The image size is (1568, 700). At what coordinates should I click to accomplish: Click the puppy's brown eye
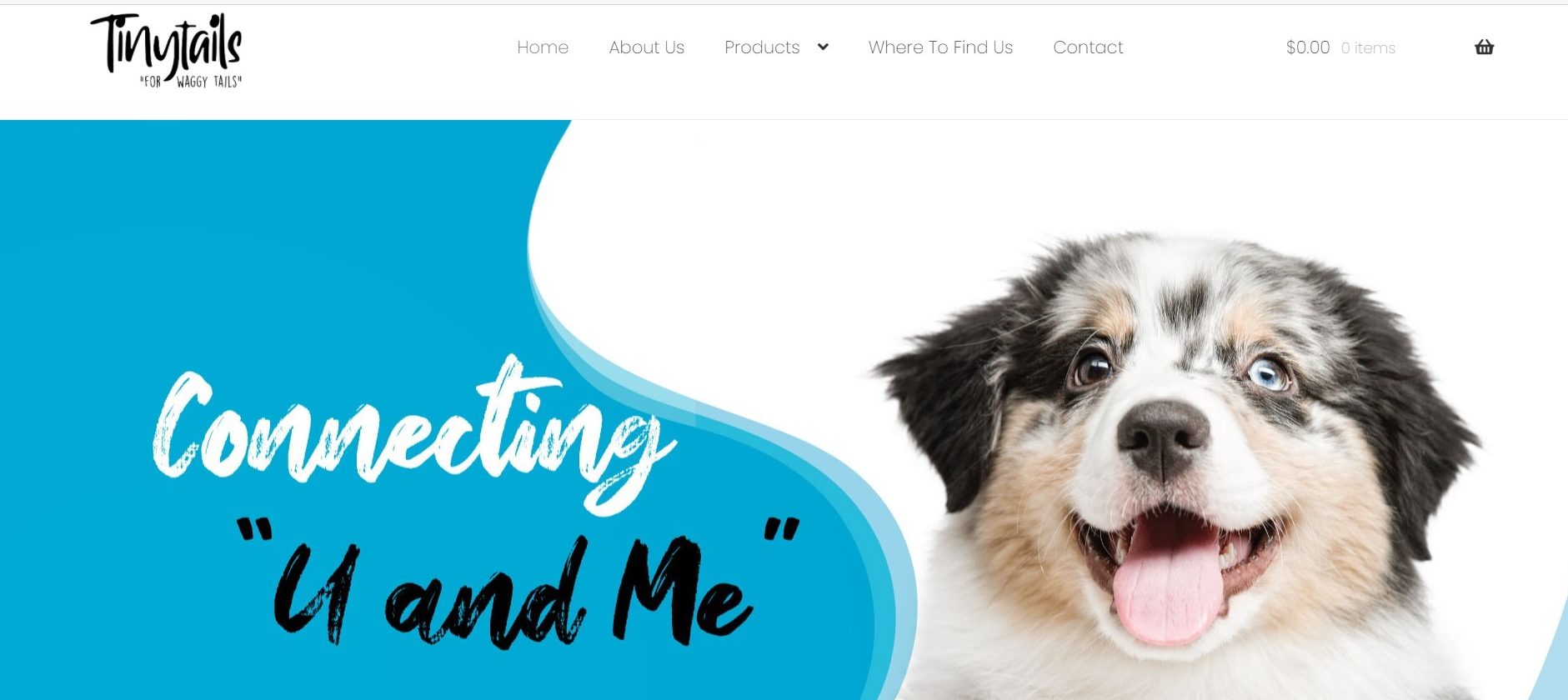point(1090,366)
